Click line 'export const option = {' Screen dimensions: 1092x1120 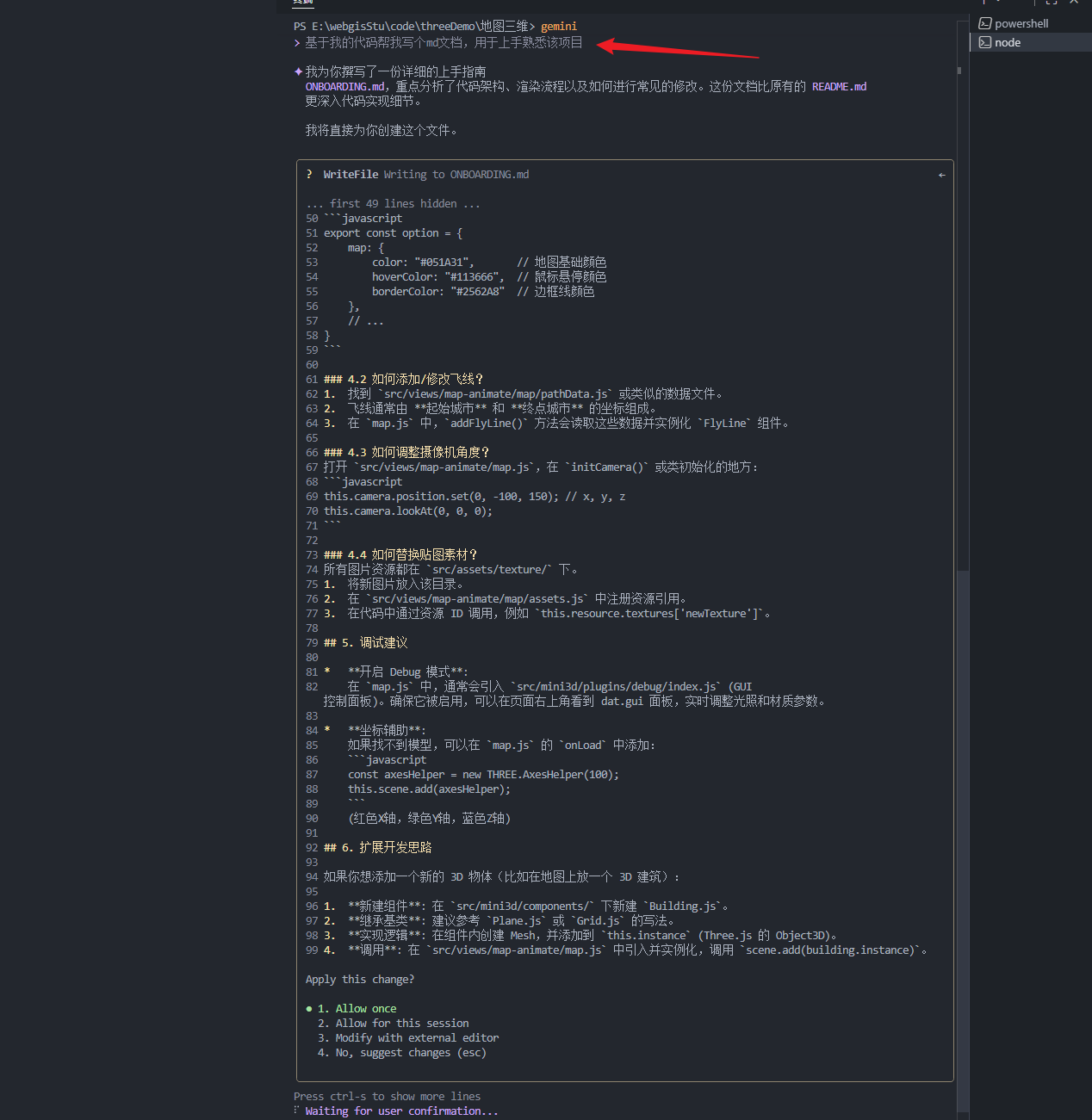pos(393,233)
